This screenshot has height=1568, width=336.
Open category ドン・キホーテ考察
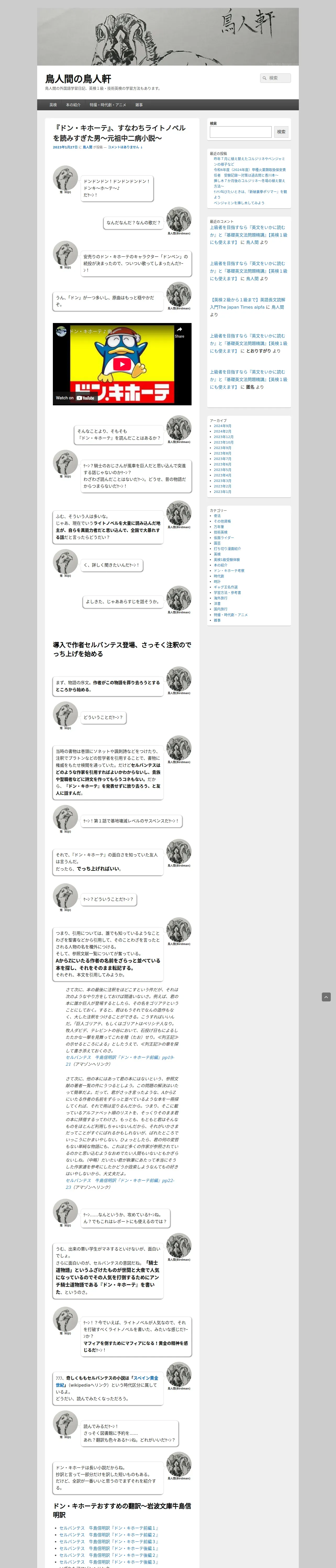(x=229, y=571)
